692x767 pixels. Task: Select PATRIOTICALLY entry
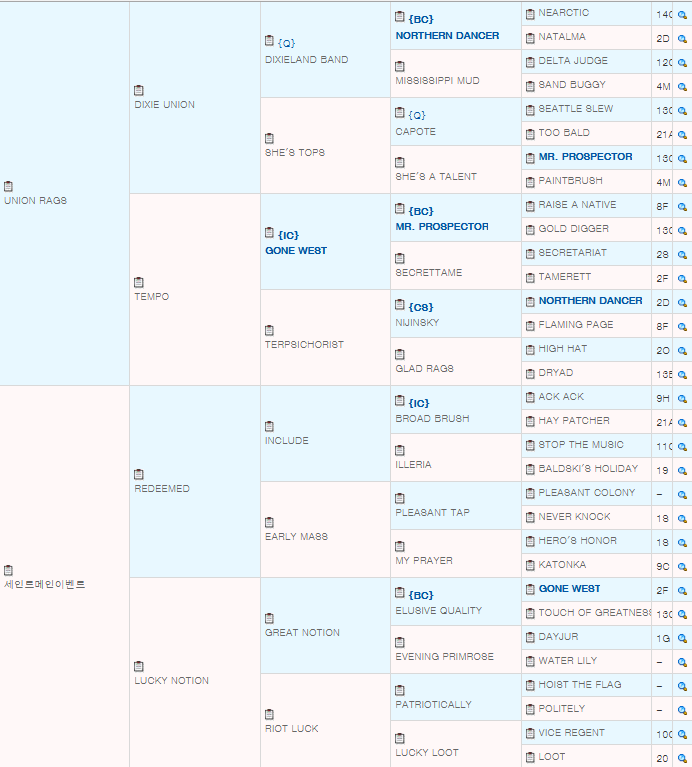click(x=433, y=704)
